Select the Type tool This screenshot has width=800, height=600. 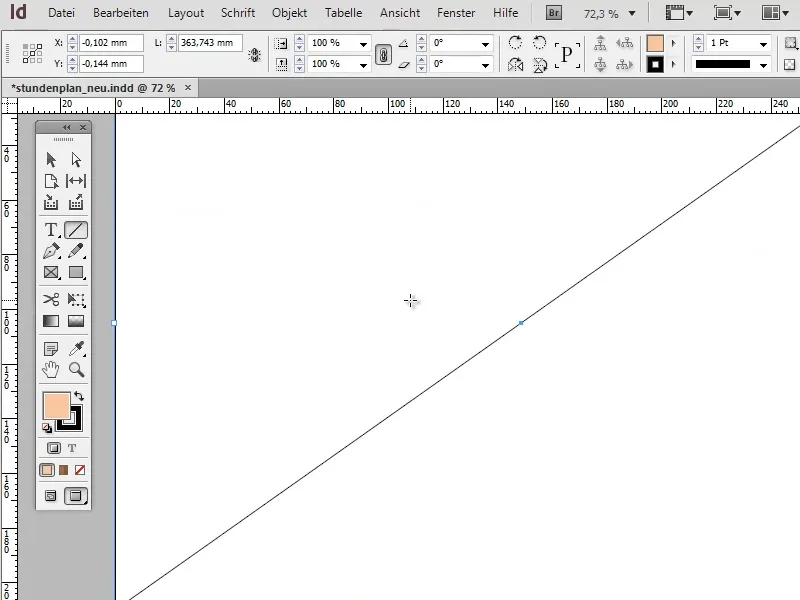coord(50,231)
